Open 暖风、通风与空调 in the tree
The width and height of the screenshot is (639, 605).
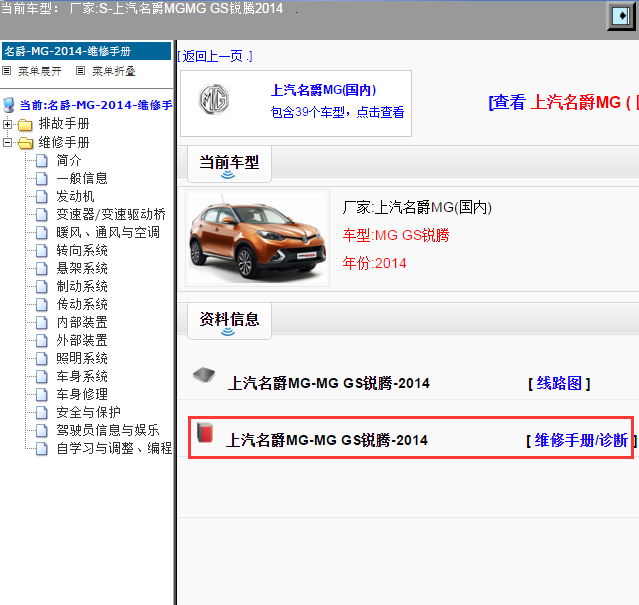pyautogui.click(x=108, y=233)
